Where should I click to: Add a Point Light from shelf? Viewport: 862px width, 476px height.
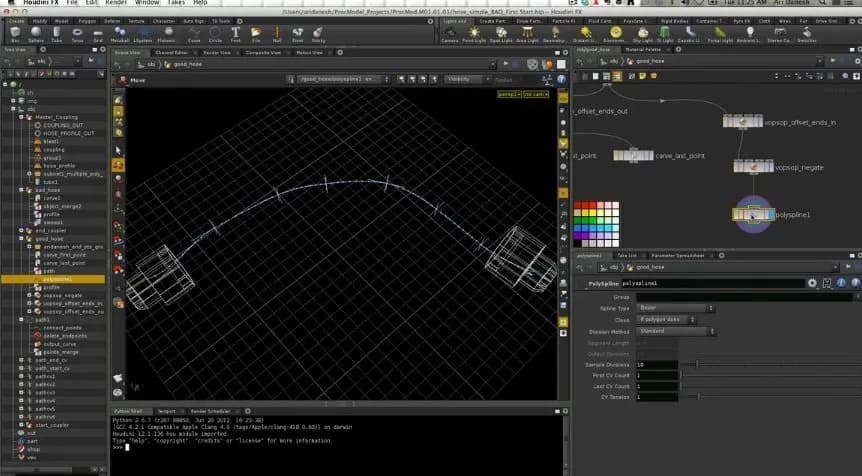(x=474, y=34)
